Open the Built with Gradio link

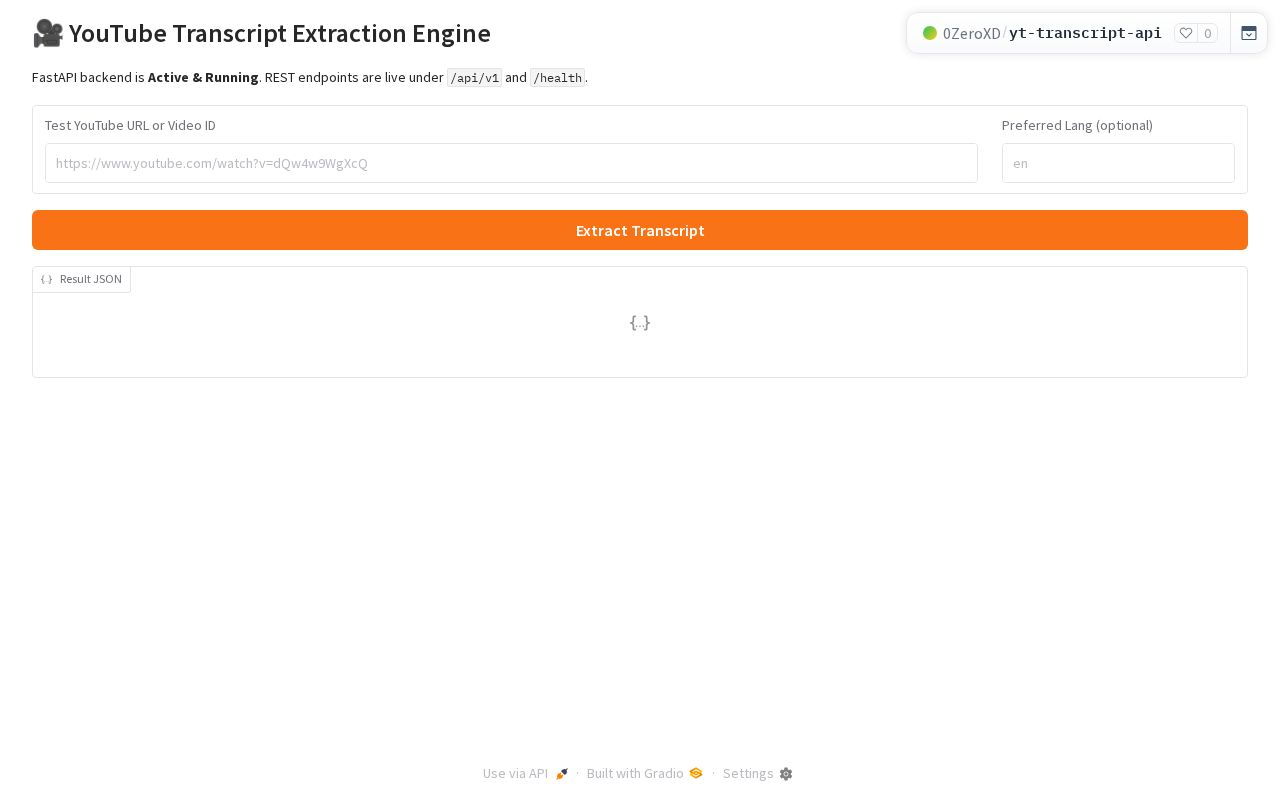pyautogui.click(x=645, y=773)
